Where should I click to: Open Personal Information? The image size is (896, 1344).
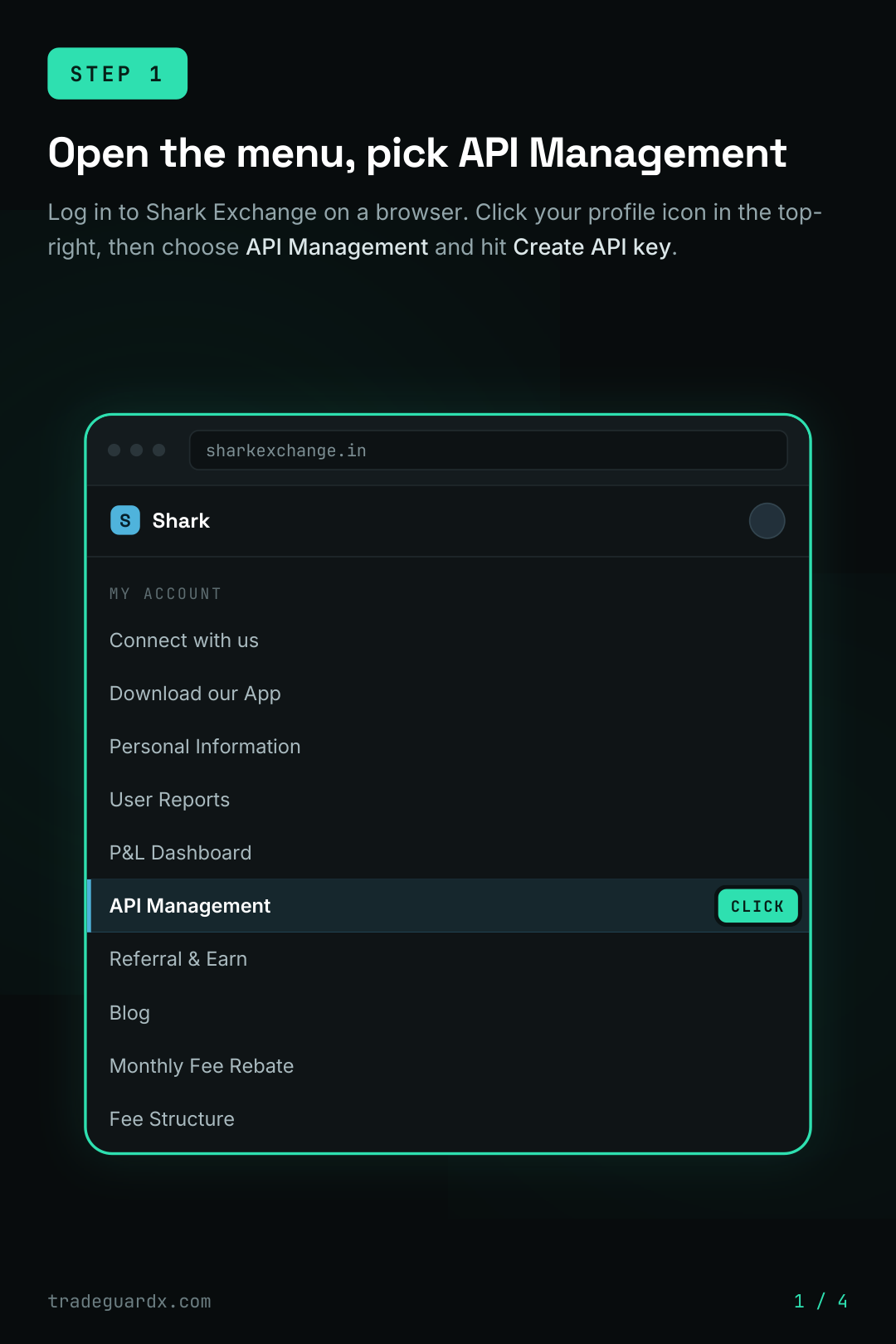click(448, 747)
